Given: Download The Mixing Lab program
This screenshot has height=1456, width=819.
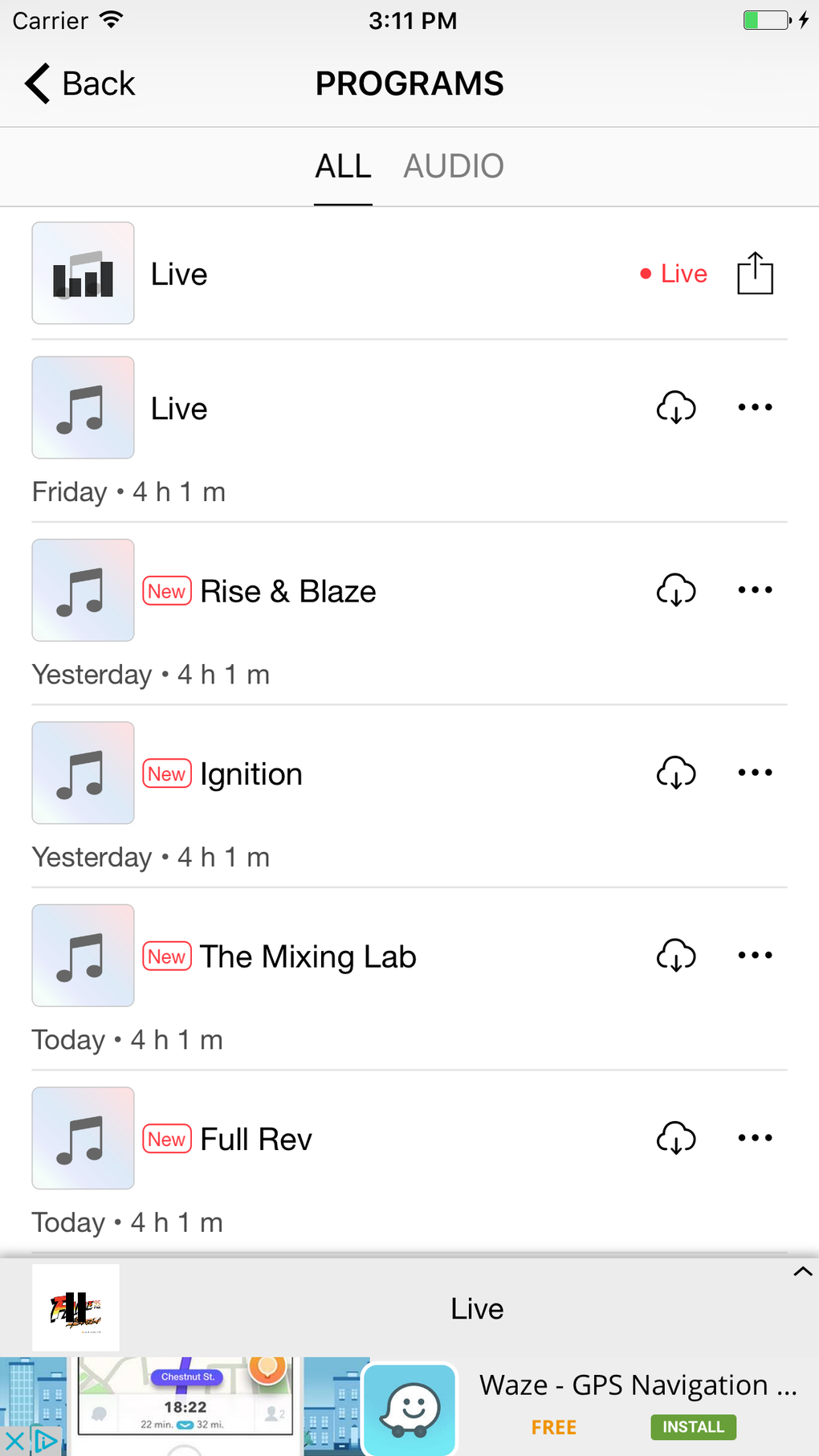Looking at the screenshot, I should [676, 956].
